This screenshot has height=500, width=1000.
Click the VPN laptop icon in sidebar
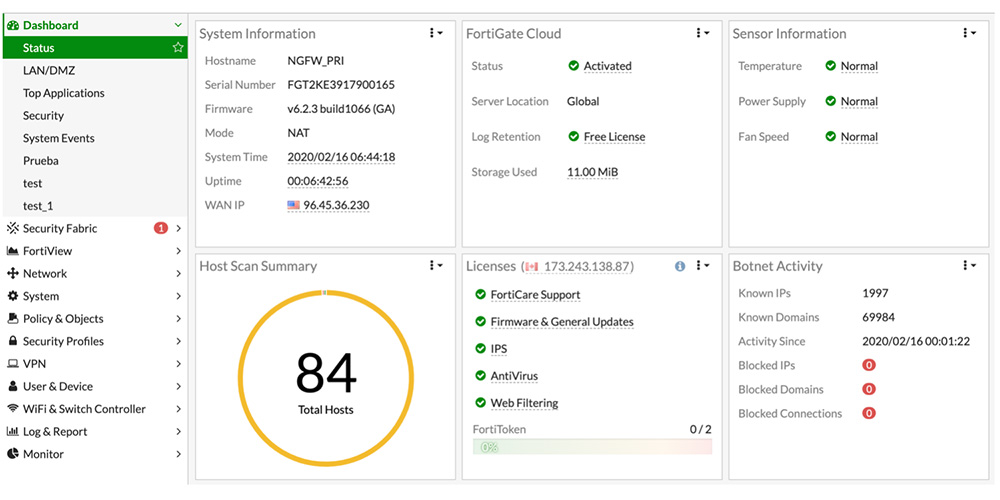coord(13,364)
